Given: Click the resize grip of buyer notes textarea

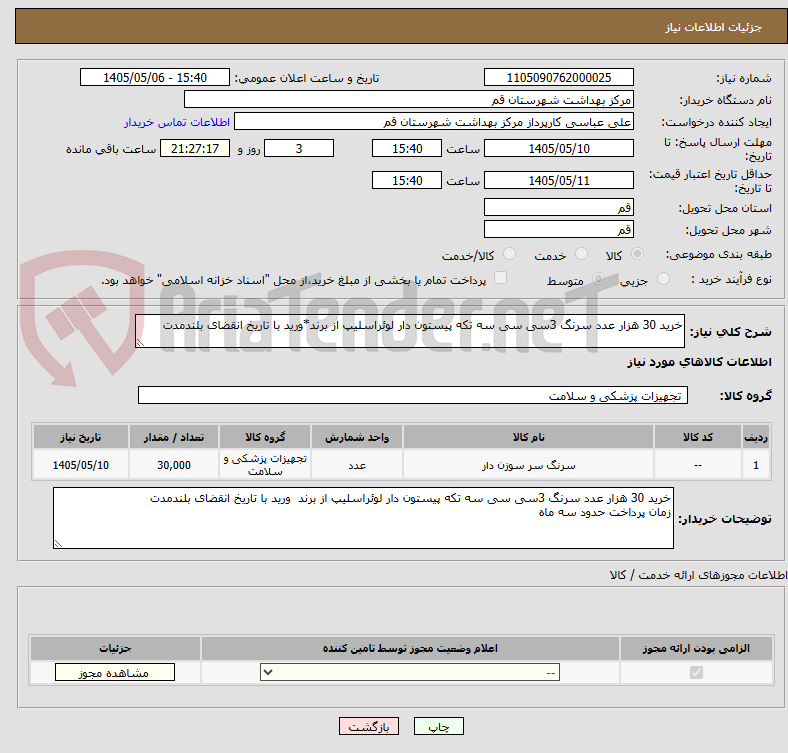Looking at the screenshot, I should tap(58, 544).
